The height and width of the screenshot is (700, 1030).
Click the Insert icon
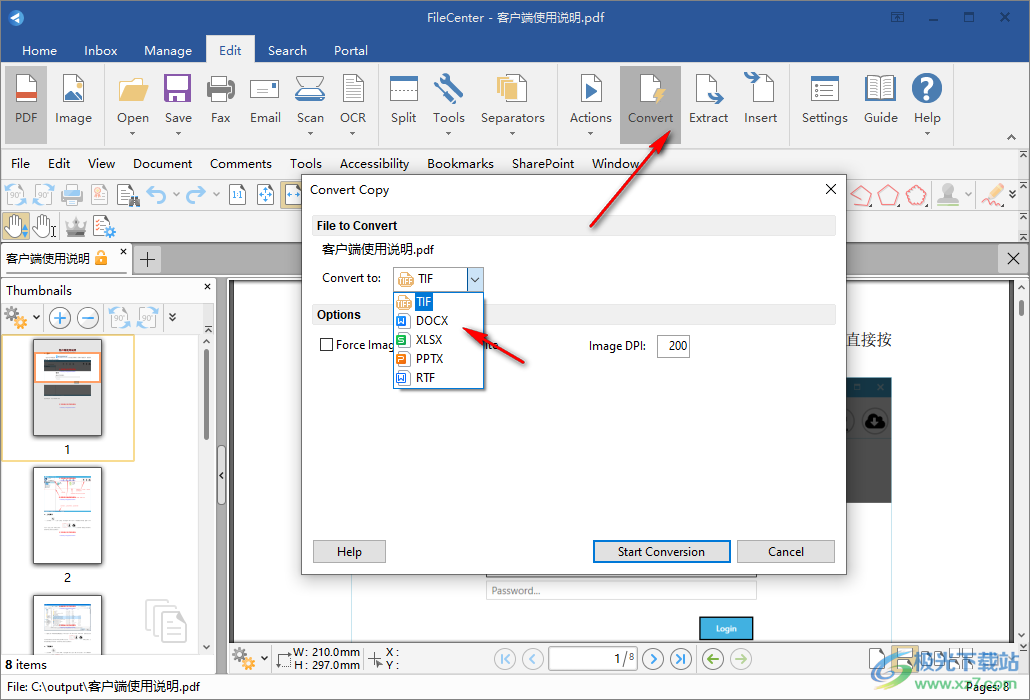(760, 89)
